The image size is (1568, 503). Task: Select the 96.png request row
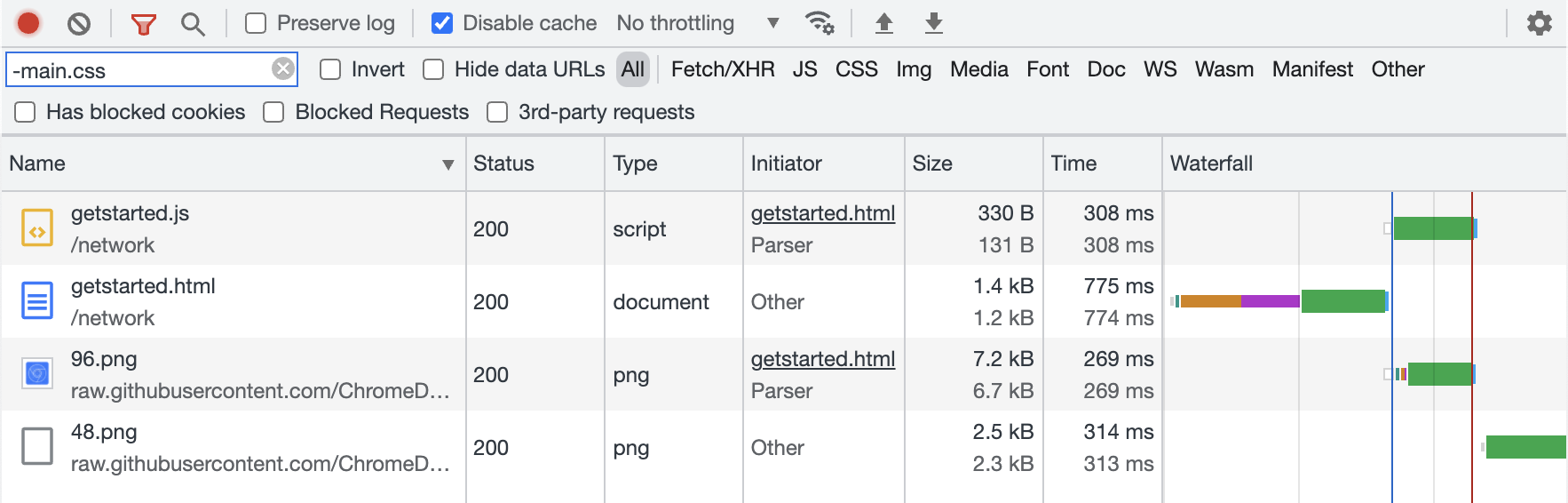click(x=783, y=374)
